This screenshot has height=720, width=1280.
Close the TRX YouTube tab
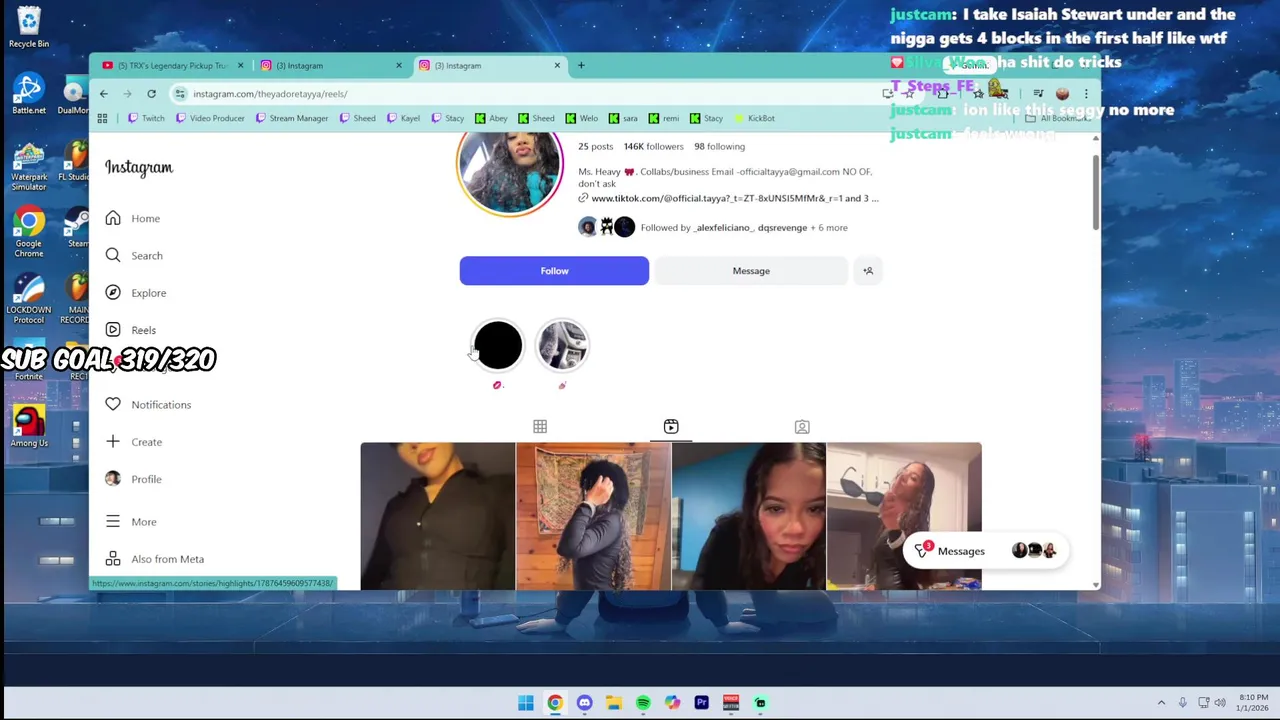240,66
